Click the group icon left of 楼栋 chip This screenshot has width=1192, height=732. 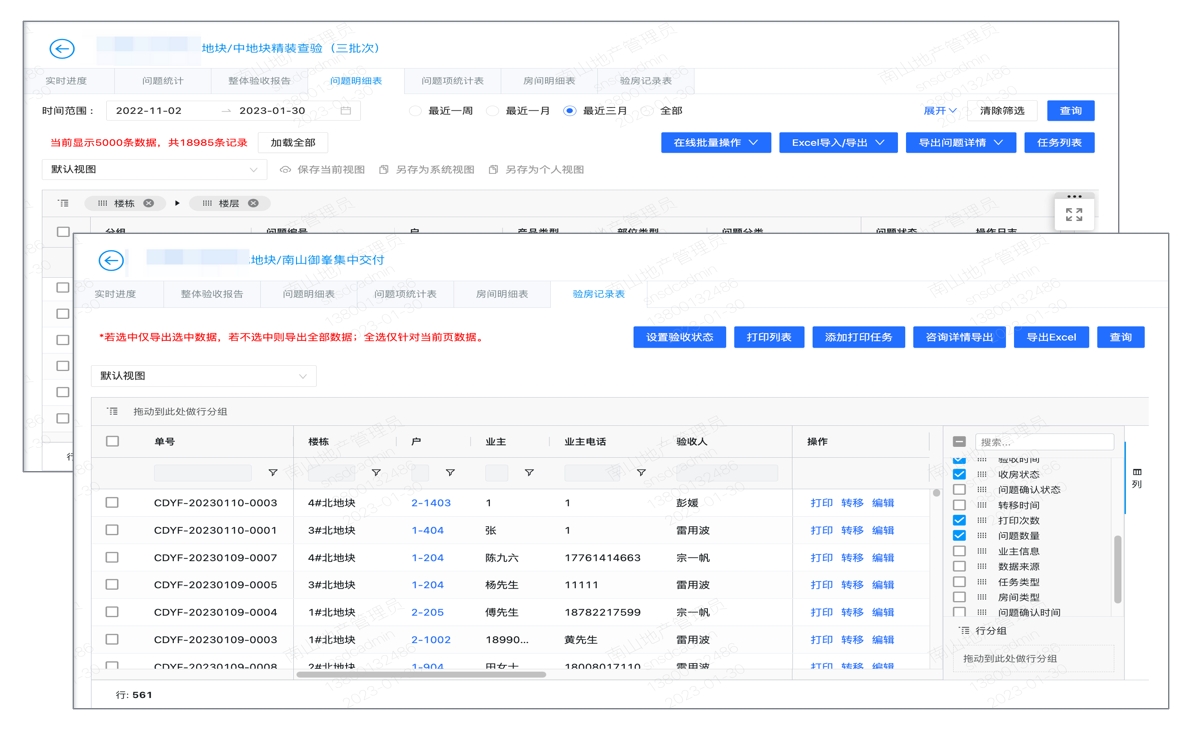[x=63, y=203]
